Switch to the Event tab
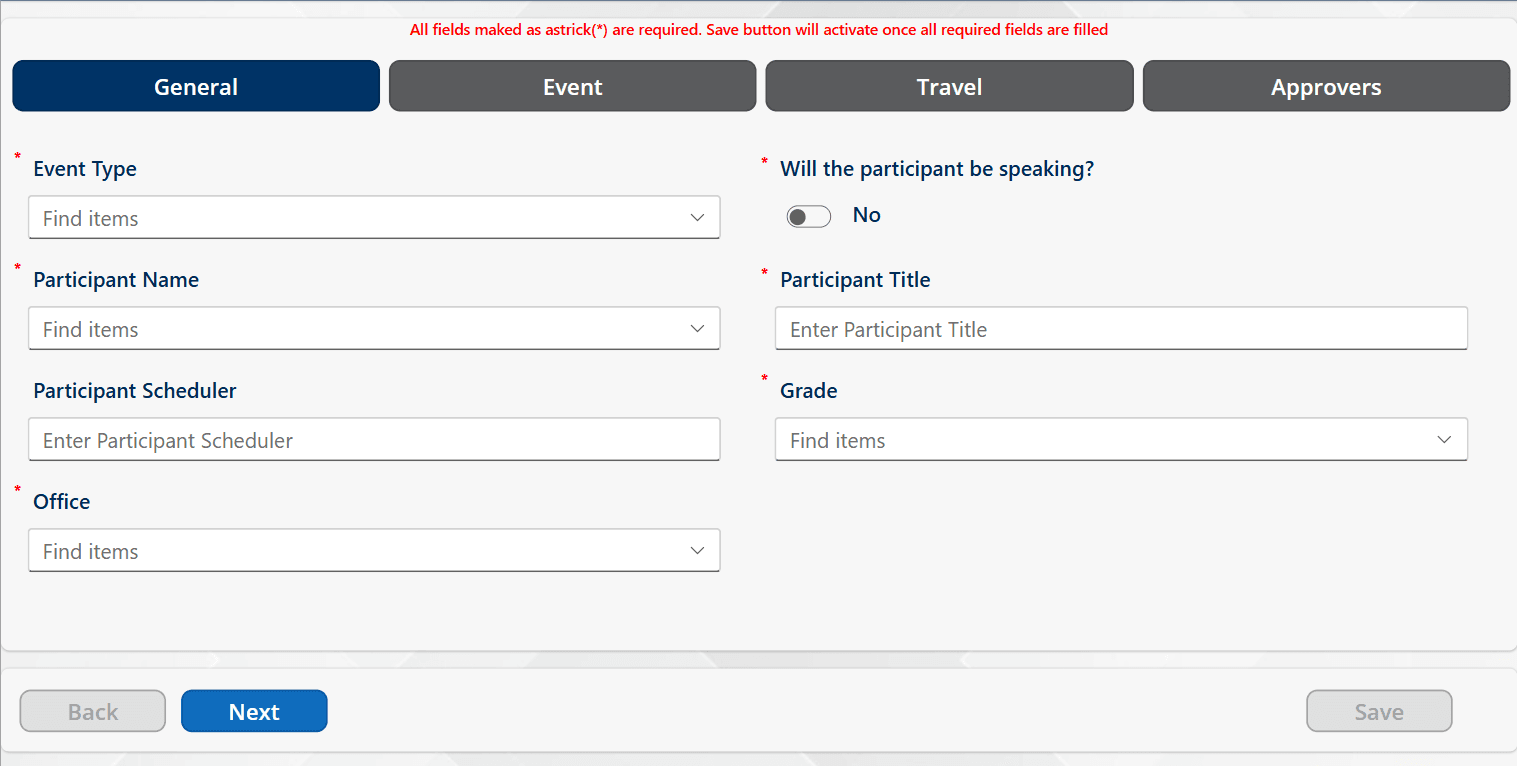This screenshot has height=766, width=1517. pyautogui.click(x=573, y=86)
